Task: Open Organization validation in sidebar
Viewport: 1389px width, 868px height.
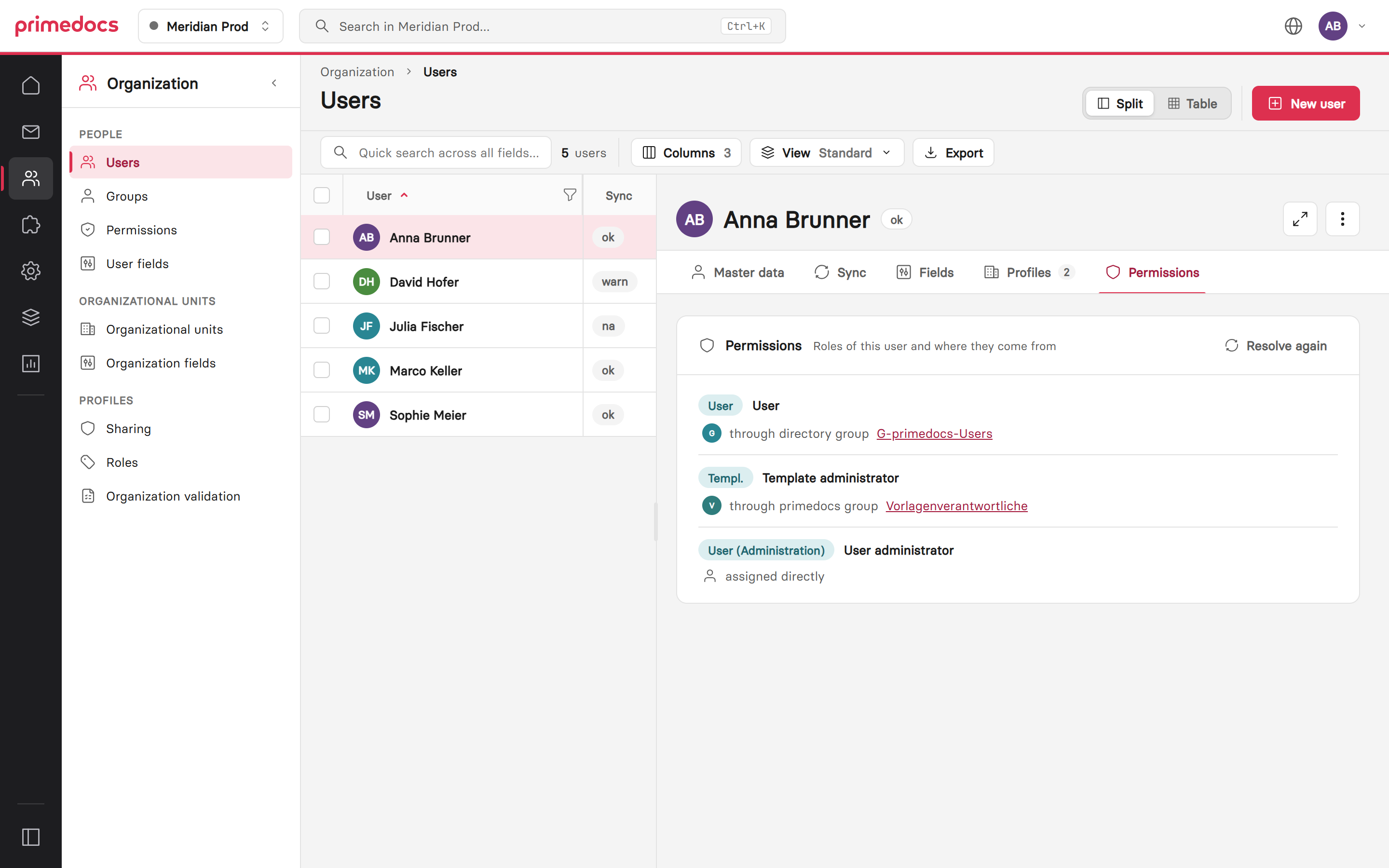Action: (x=180, y=496)
